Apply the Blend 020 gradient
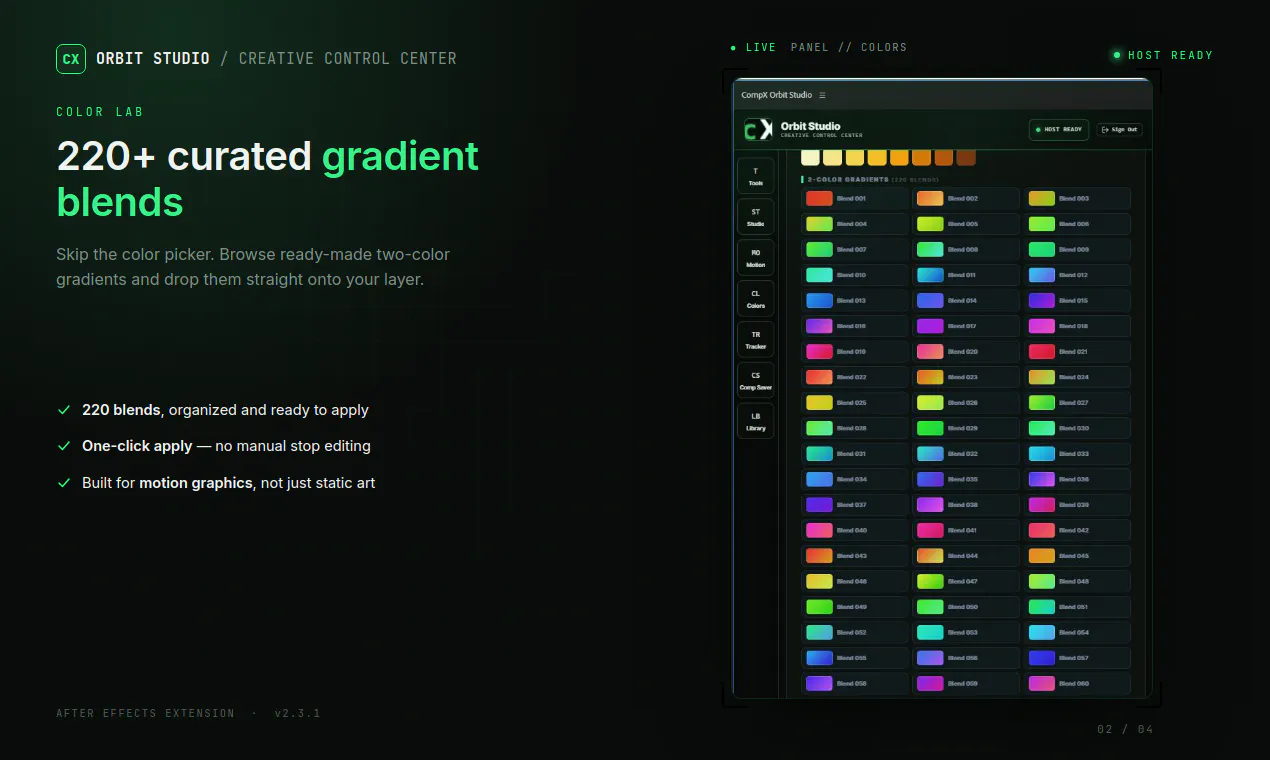Image resolution: width=1270 pixels, height=760 pixels. (x=966, y=351)
